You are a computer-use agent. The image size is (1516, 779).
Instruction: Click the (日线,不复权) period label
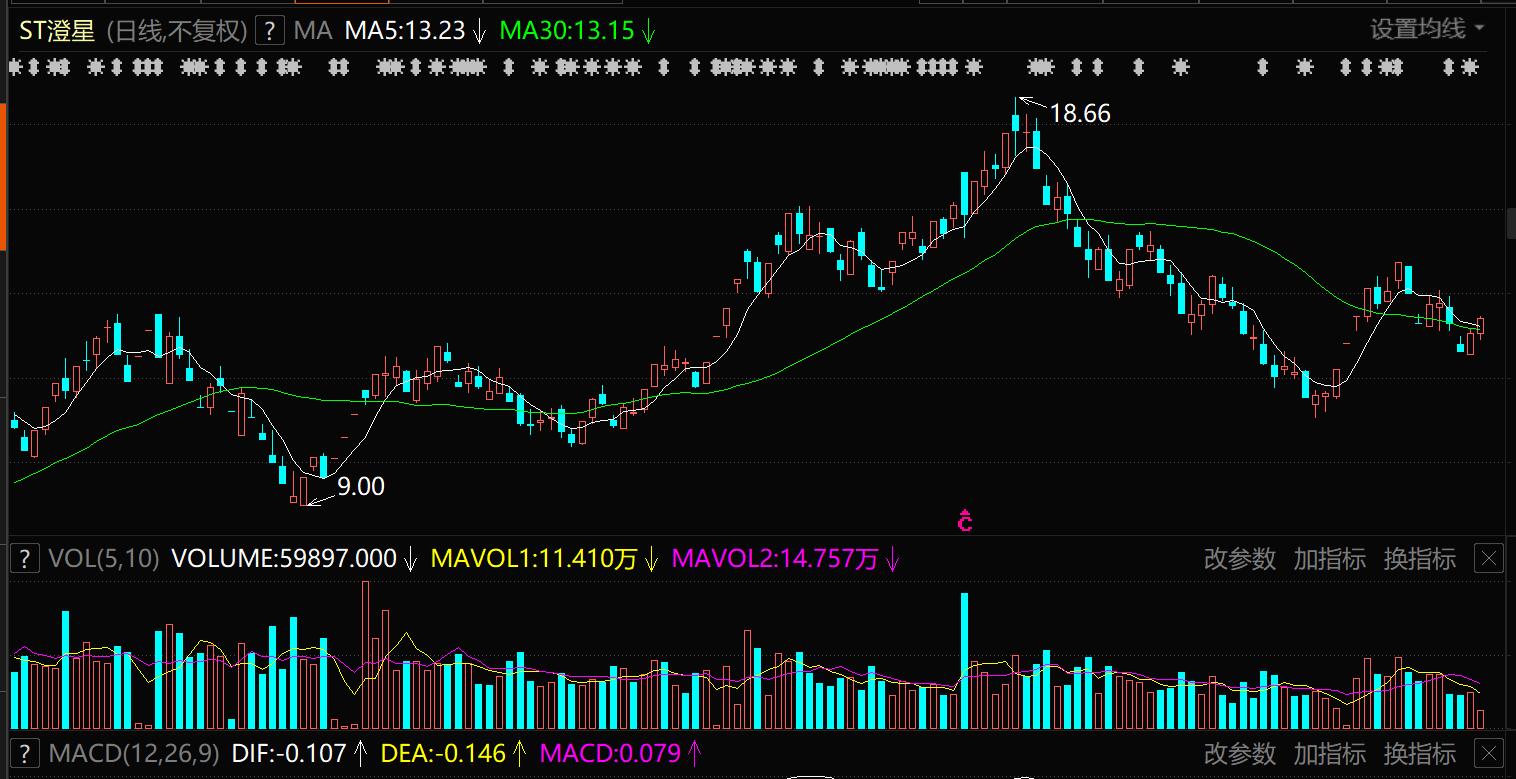pyautogui.click(x=176, y=31)
